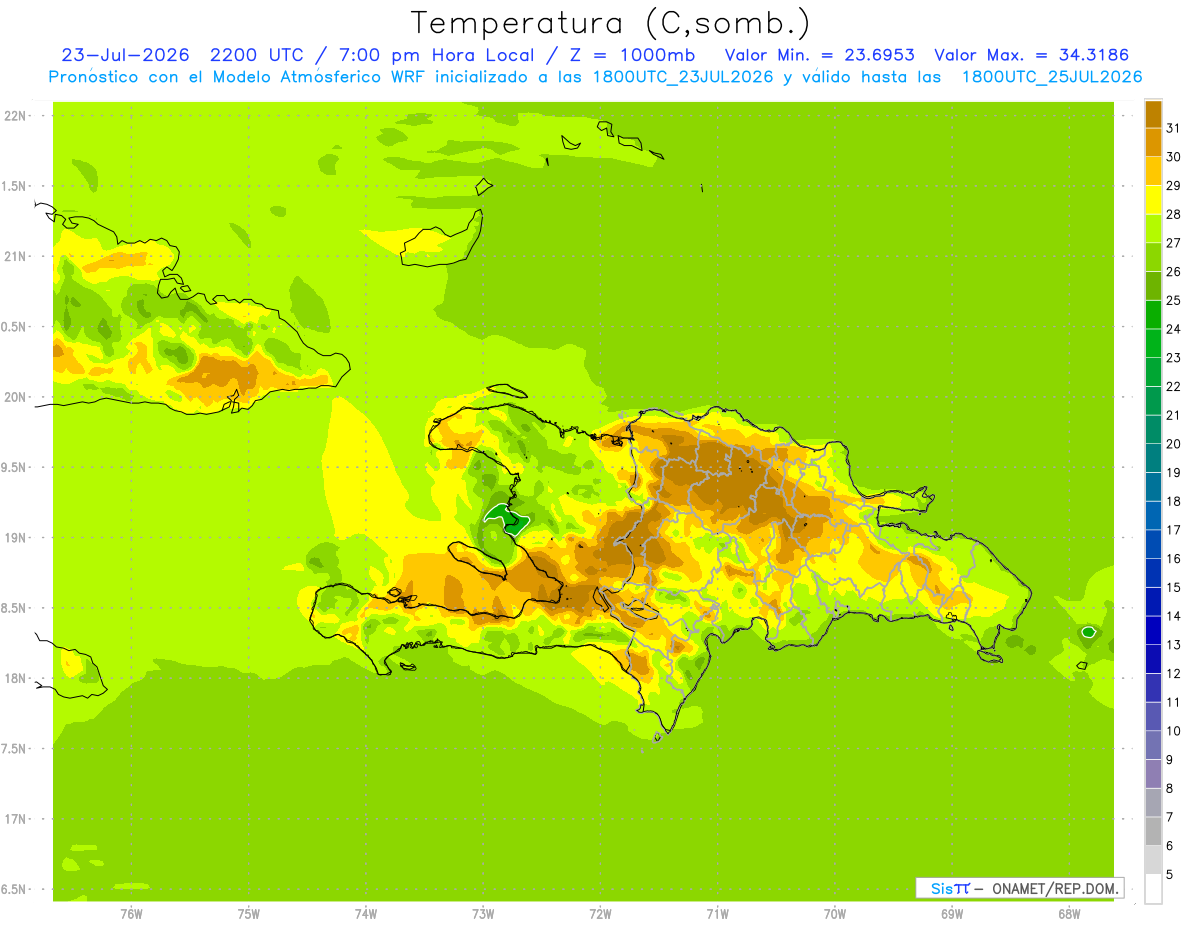Pick the legend band between 26 and 27

[x=1153, y=257]
